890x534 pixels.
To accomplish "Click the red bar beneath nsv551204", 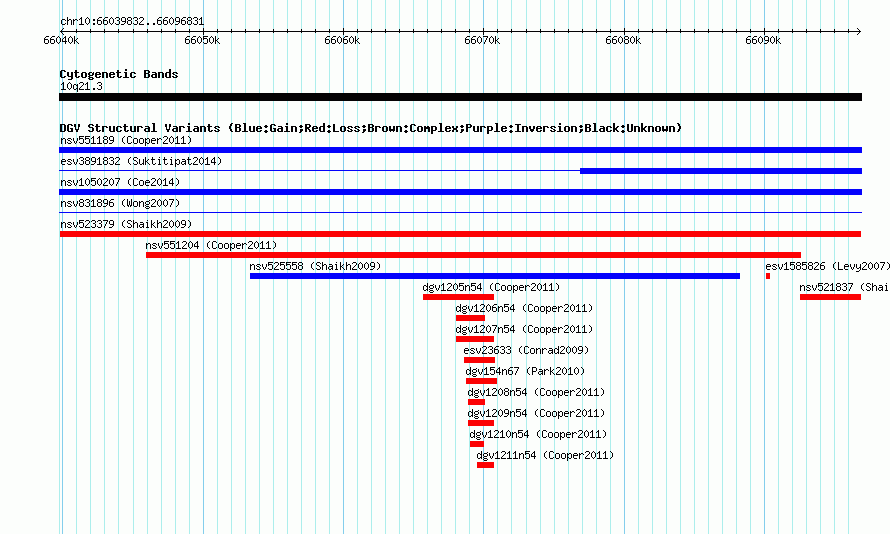I will [x=473, y=255].
